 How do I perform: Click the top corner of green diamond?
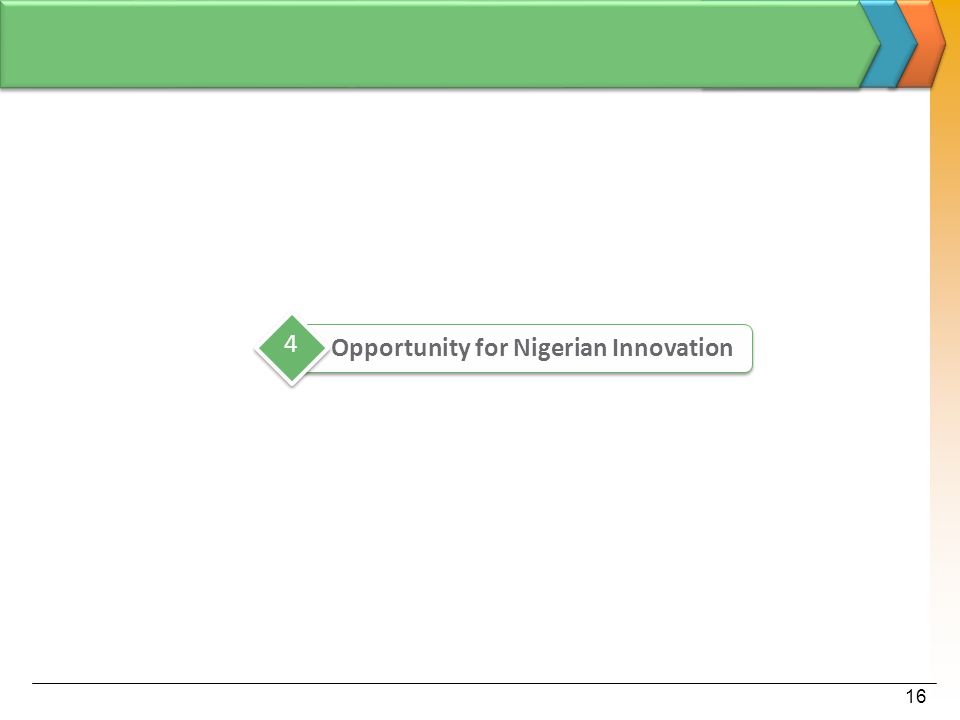(x=292, y=319)
